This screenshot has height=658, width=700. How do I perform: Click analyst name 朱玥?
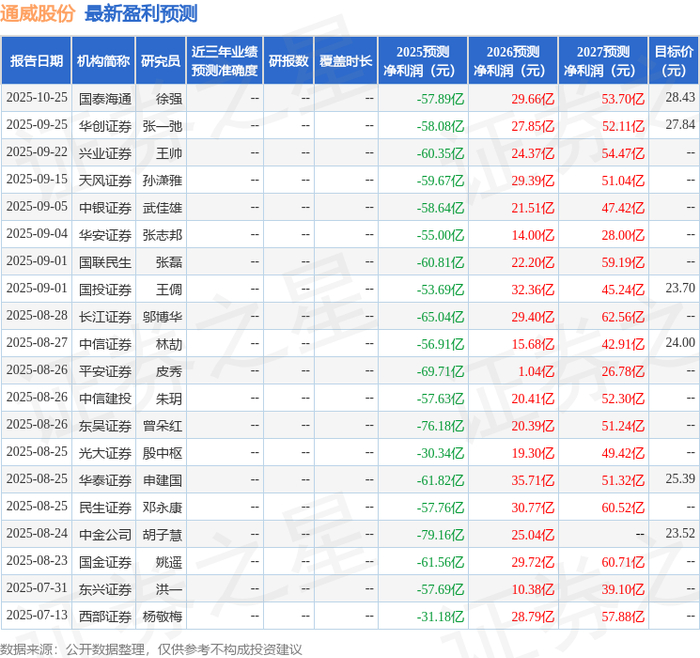[x=169, y=399]
